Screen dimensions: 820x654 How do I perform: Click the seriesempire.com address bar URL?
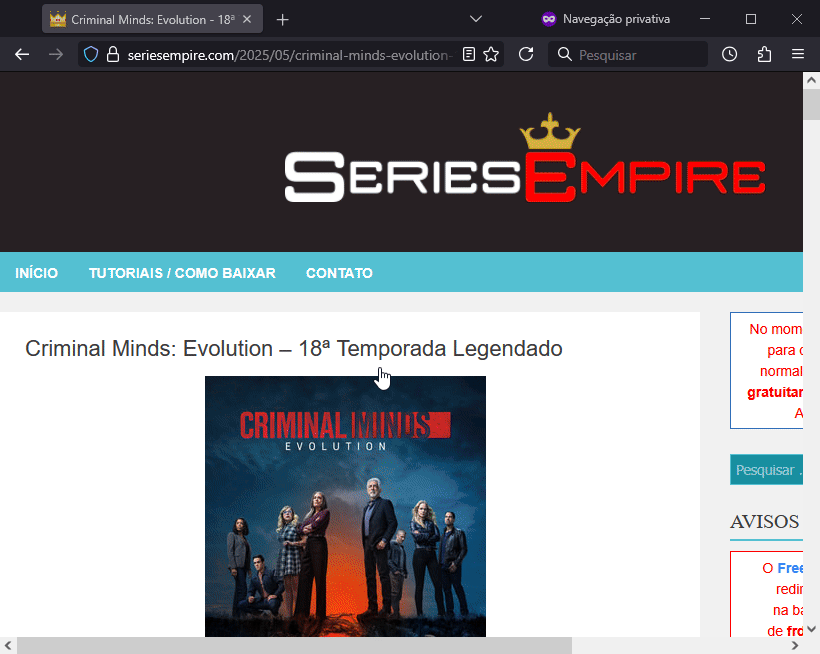point(290,55)
